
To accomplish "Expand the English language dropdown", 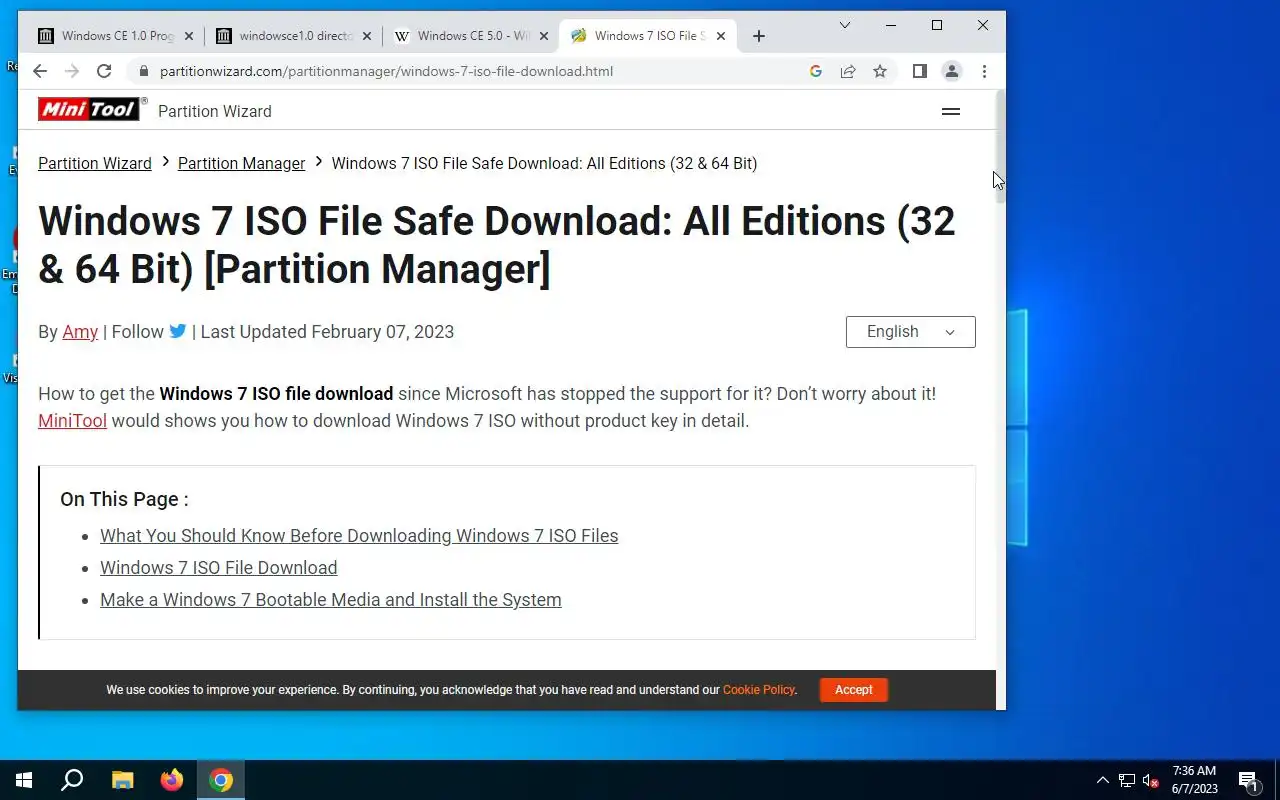I will click(x=910, y=332).
